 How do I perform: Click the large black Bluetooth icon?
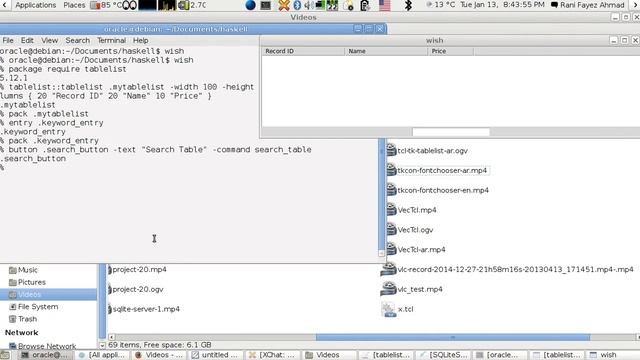408,5
